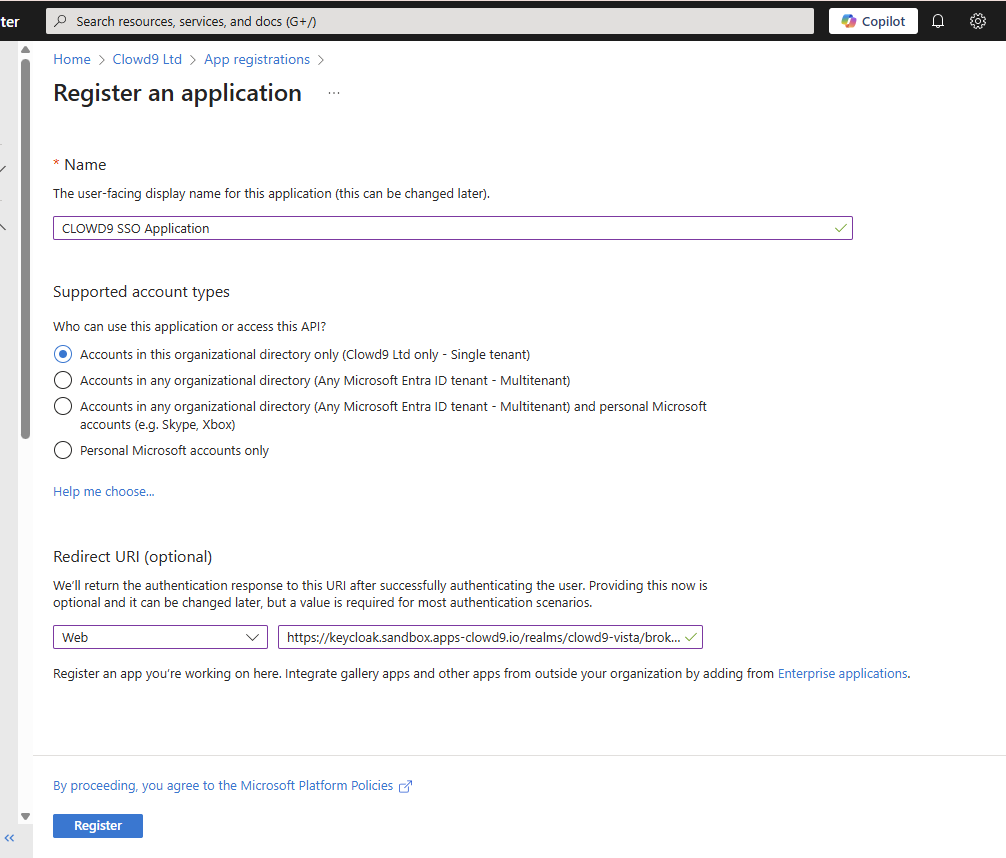Click the scrollbar down arrow
The image size is (1006, 858).
coord(26,817)
